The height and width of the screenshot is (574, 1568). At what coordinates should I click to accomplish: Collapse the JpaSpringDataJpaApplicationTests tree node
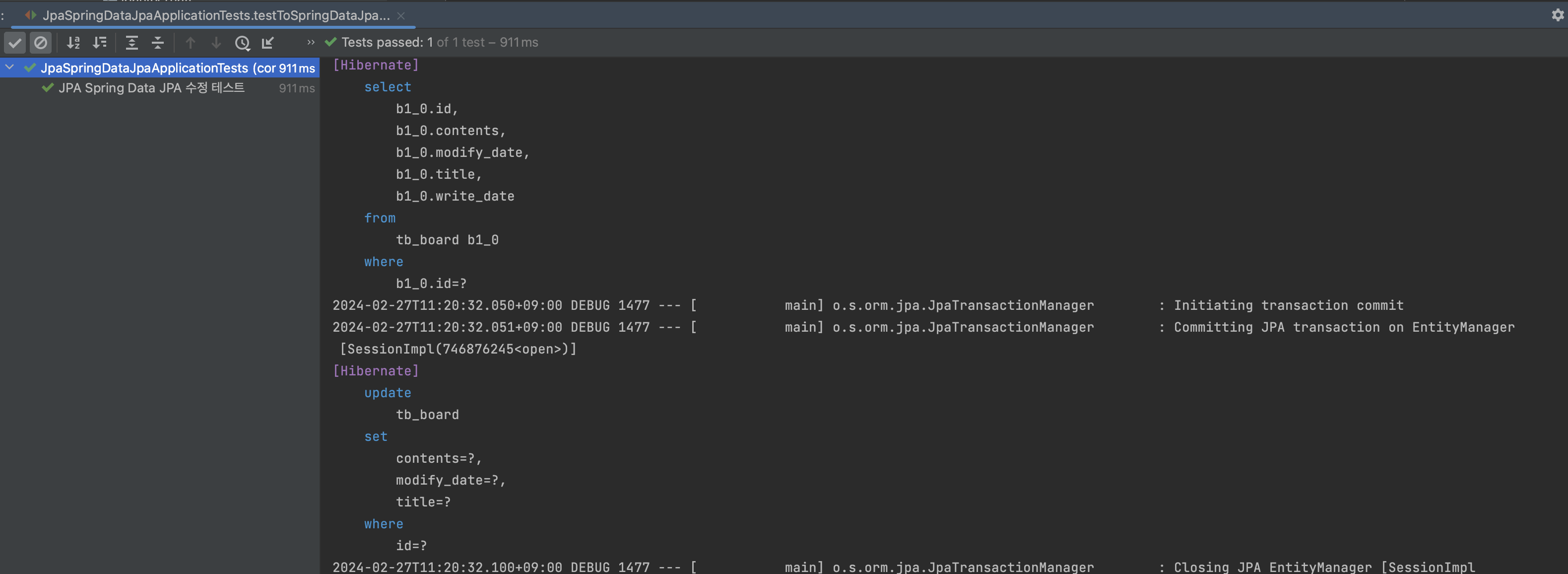click(x=10, y=68)
